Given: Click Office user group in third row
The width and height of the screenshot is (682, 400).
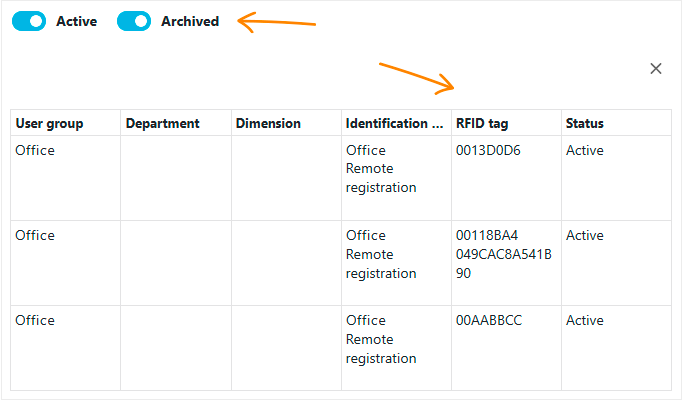Looking at the screenshot, I should [x=35, y=320].
